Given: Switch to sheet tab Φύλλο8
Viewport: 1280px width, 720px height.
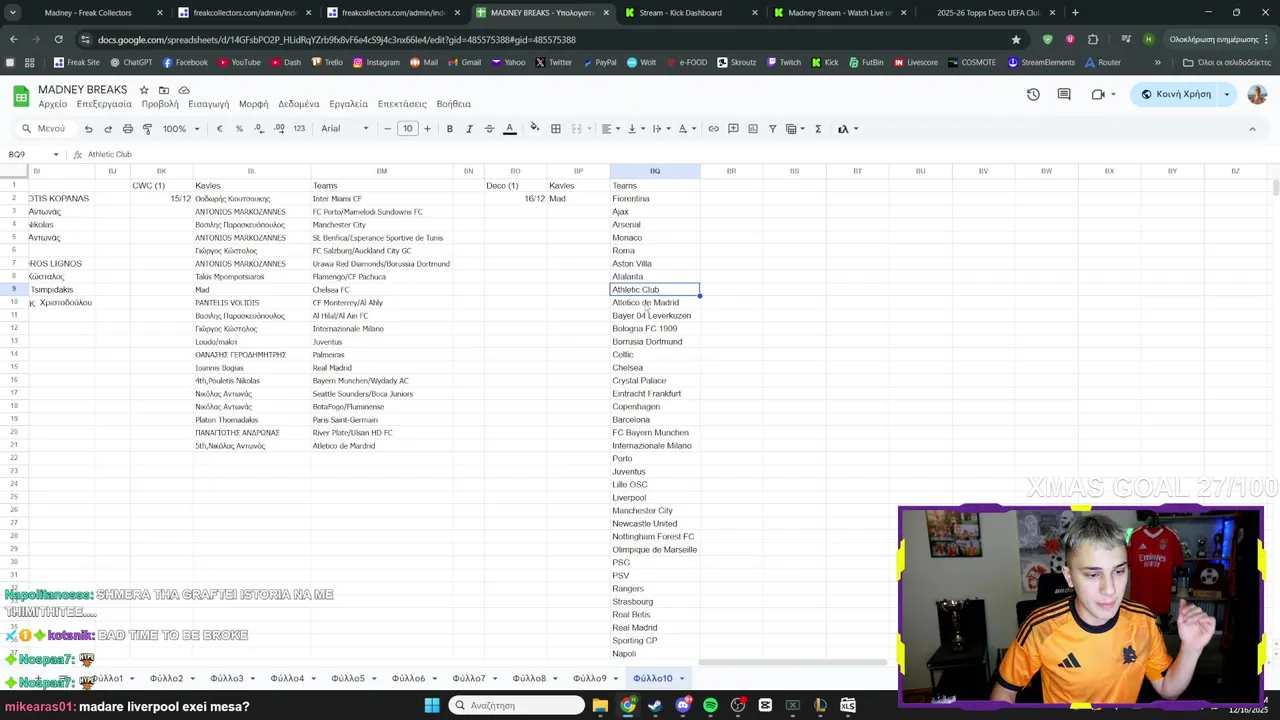Looking at the screenshot, I should coord(529,679).
